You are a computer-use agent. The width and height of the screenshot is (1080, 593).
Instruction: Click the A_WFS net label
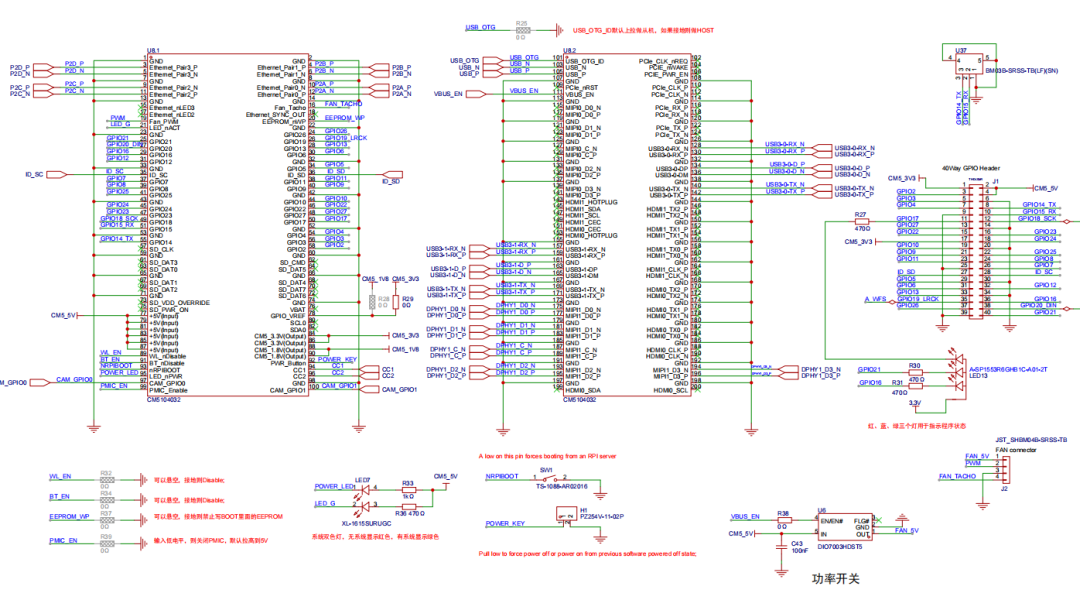875,299
